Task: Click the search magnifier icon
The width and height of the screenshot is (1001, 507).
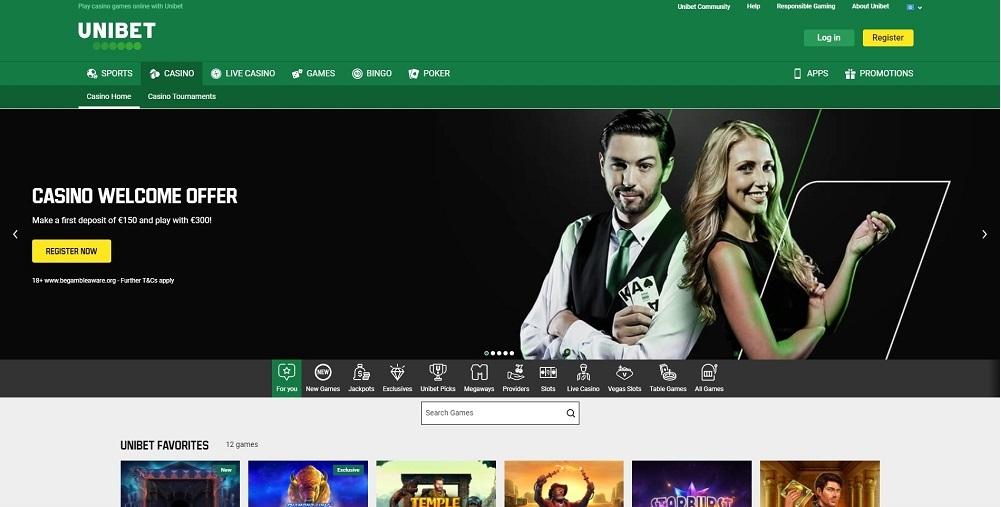Action: [x=571, y=413]
